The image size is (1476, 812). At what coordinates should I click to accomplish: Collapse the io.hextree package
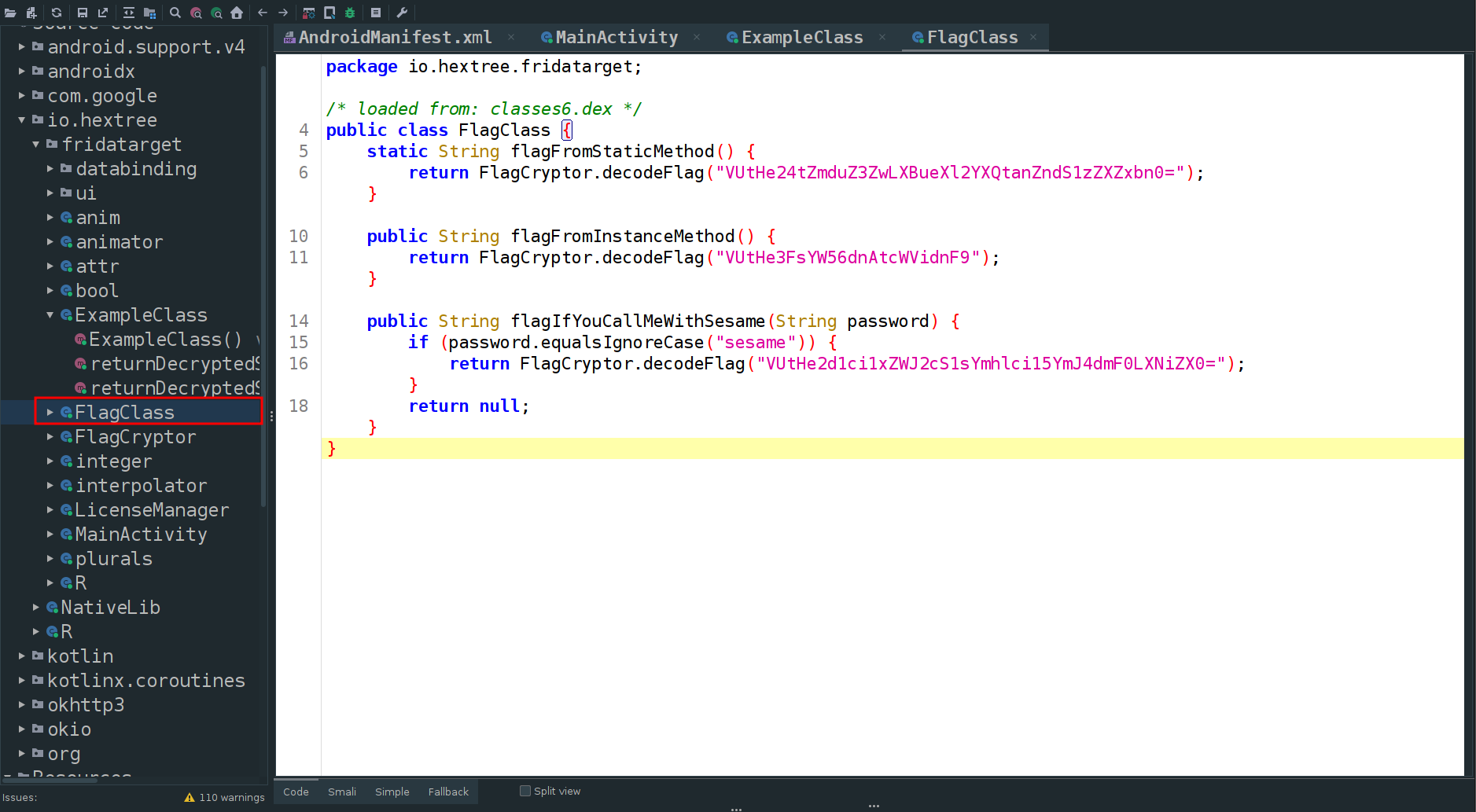[x=22, y=120]
